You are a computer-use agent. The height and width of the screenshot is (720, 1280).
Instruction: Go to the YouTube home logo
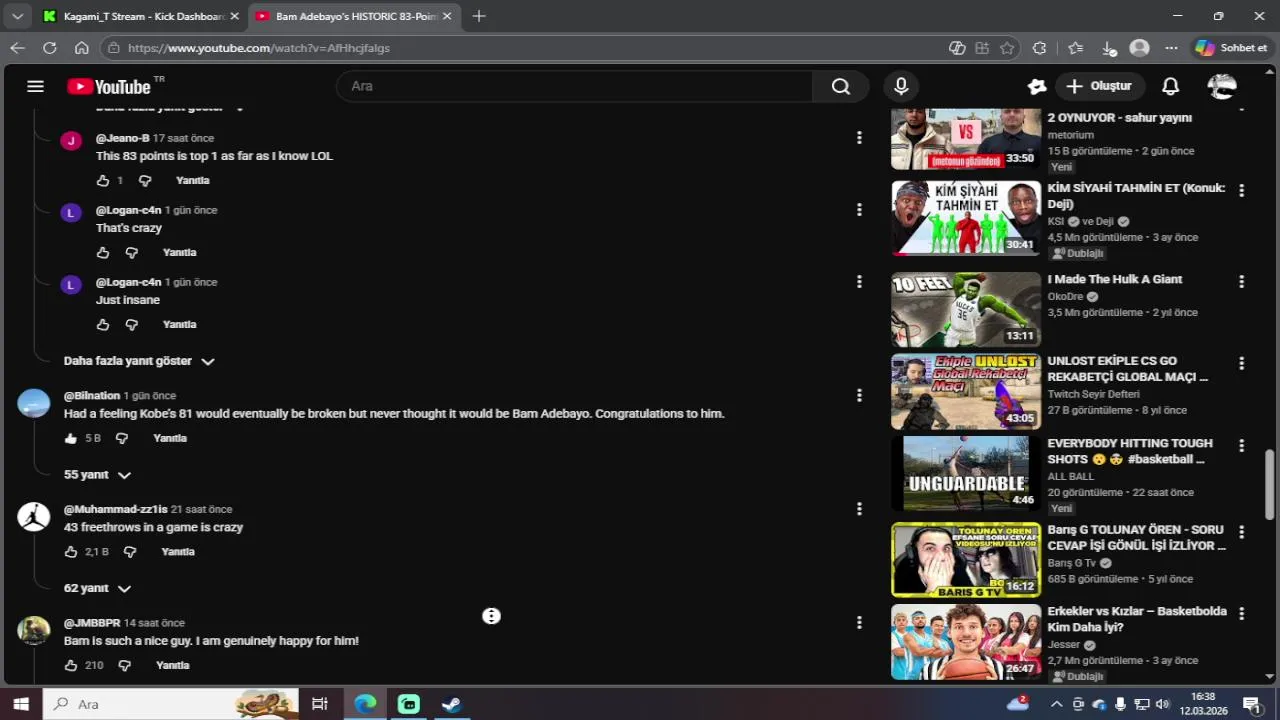click(109, 86)
